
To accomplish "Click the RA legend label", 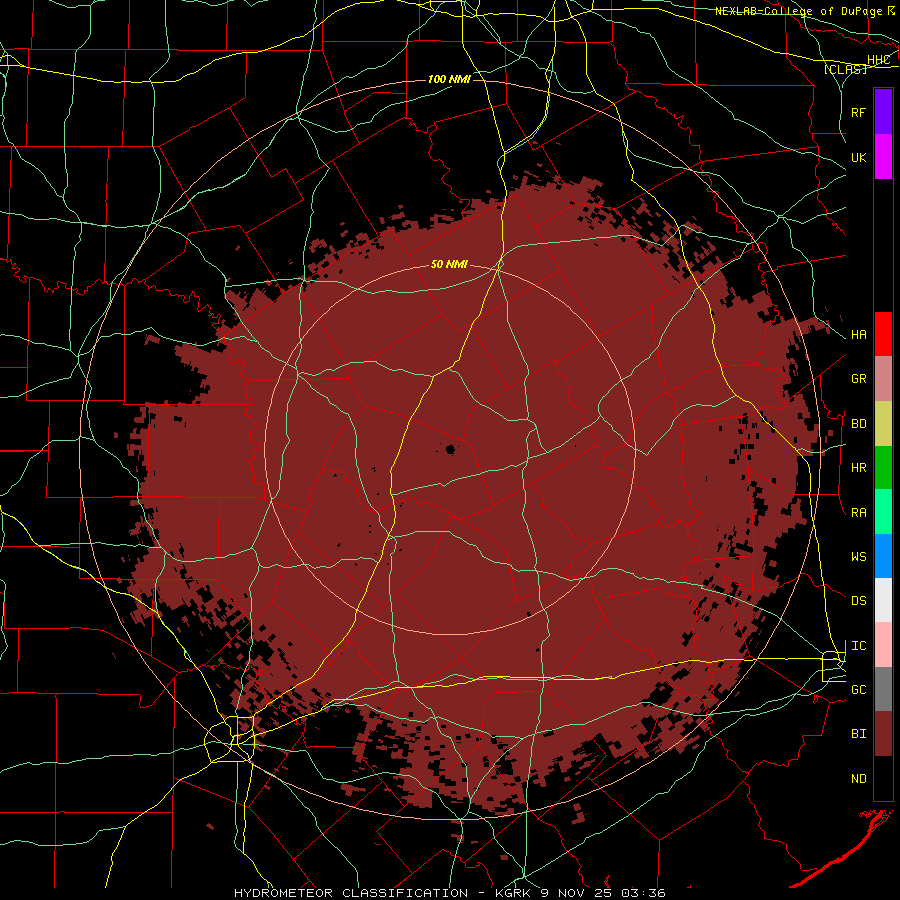I will [x=859, y=512].
